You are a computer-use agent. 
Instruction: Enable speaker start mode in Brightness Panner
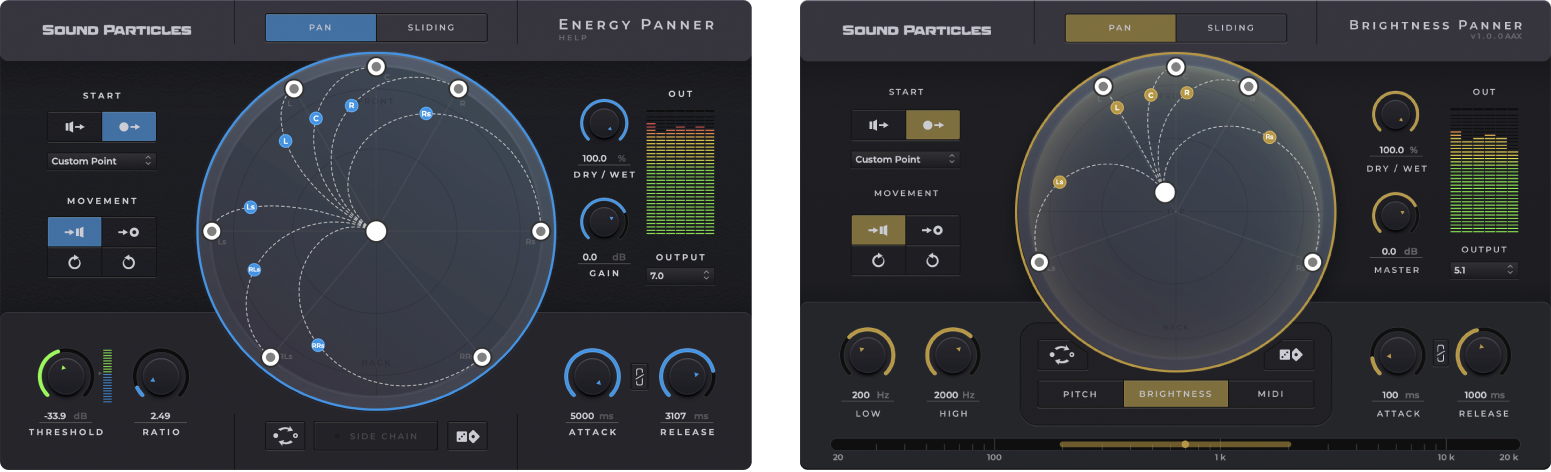tap(878, 125)
